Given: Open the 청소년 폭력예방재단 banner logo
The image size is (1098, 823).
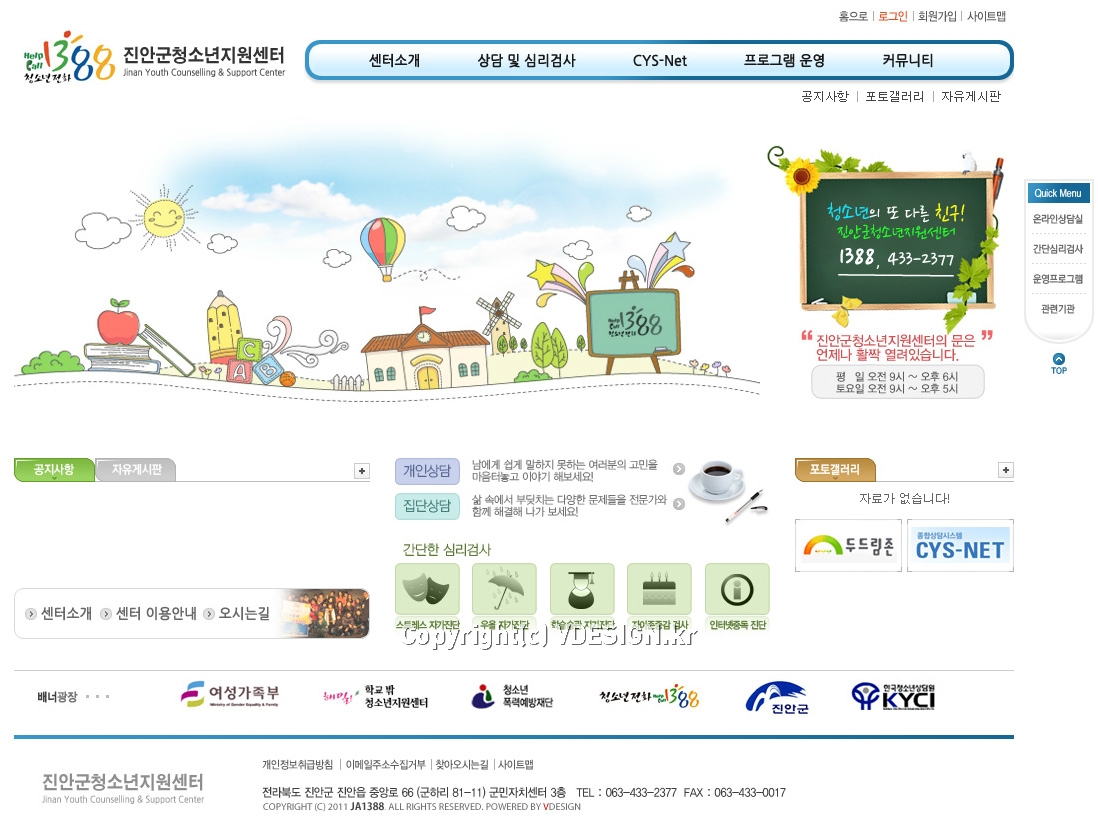Looking at the screenshot, I should pyautogui.click(x=512, y=696).
